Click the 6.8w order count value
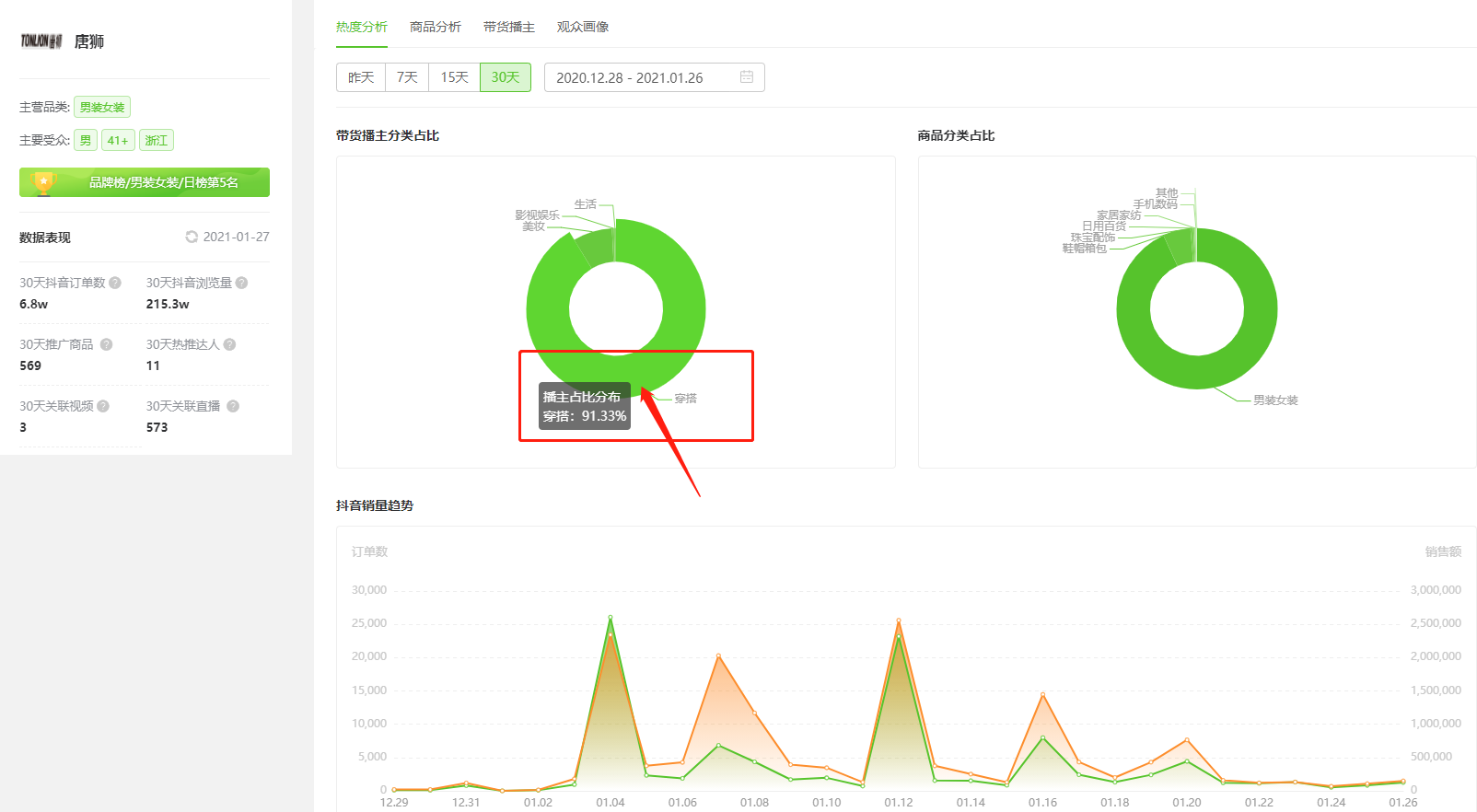The image size is (1477, 812). pyautogui.click(x=34, y=304)
